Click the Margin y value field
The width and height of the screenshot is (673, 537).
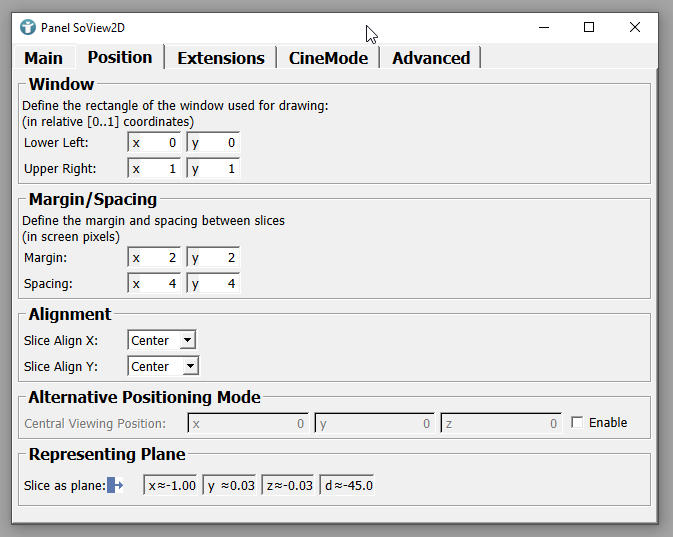click(x=213, y=258)
